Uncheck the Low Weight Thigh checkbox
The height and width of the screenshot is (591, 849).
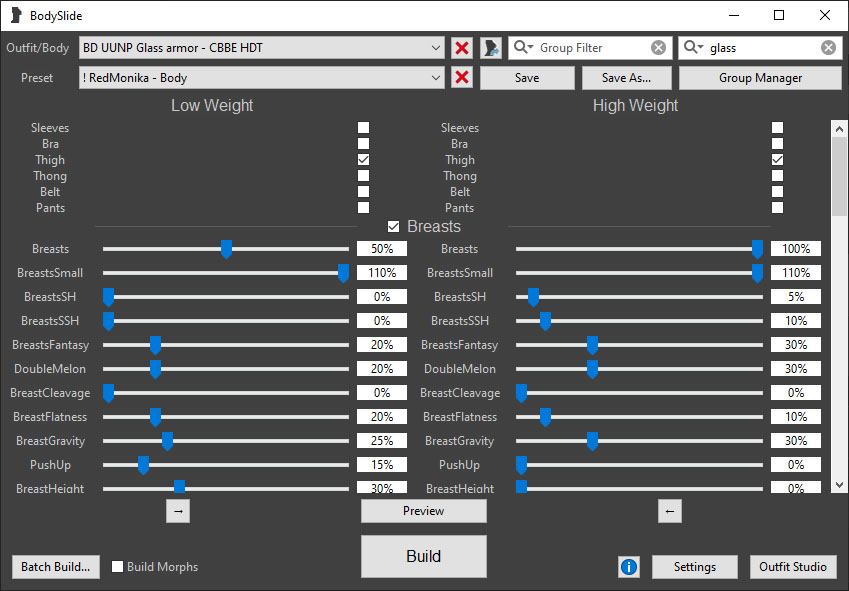coord(363,160)
